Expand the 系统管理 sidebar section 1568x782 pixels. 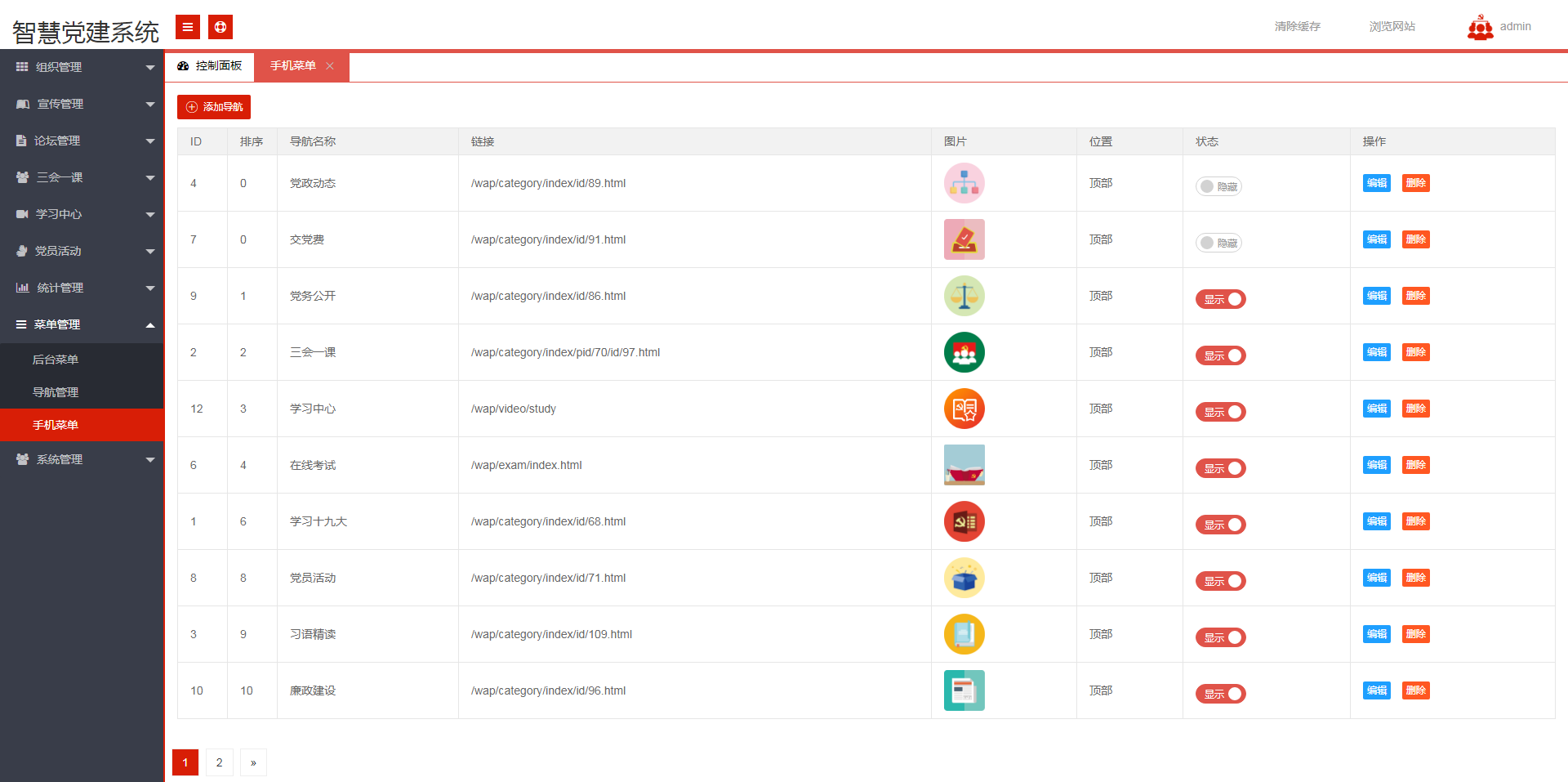(x=82, y=459)
